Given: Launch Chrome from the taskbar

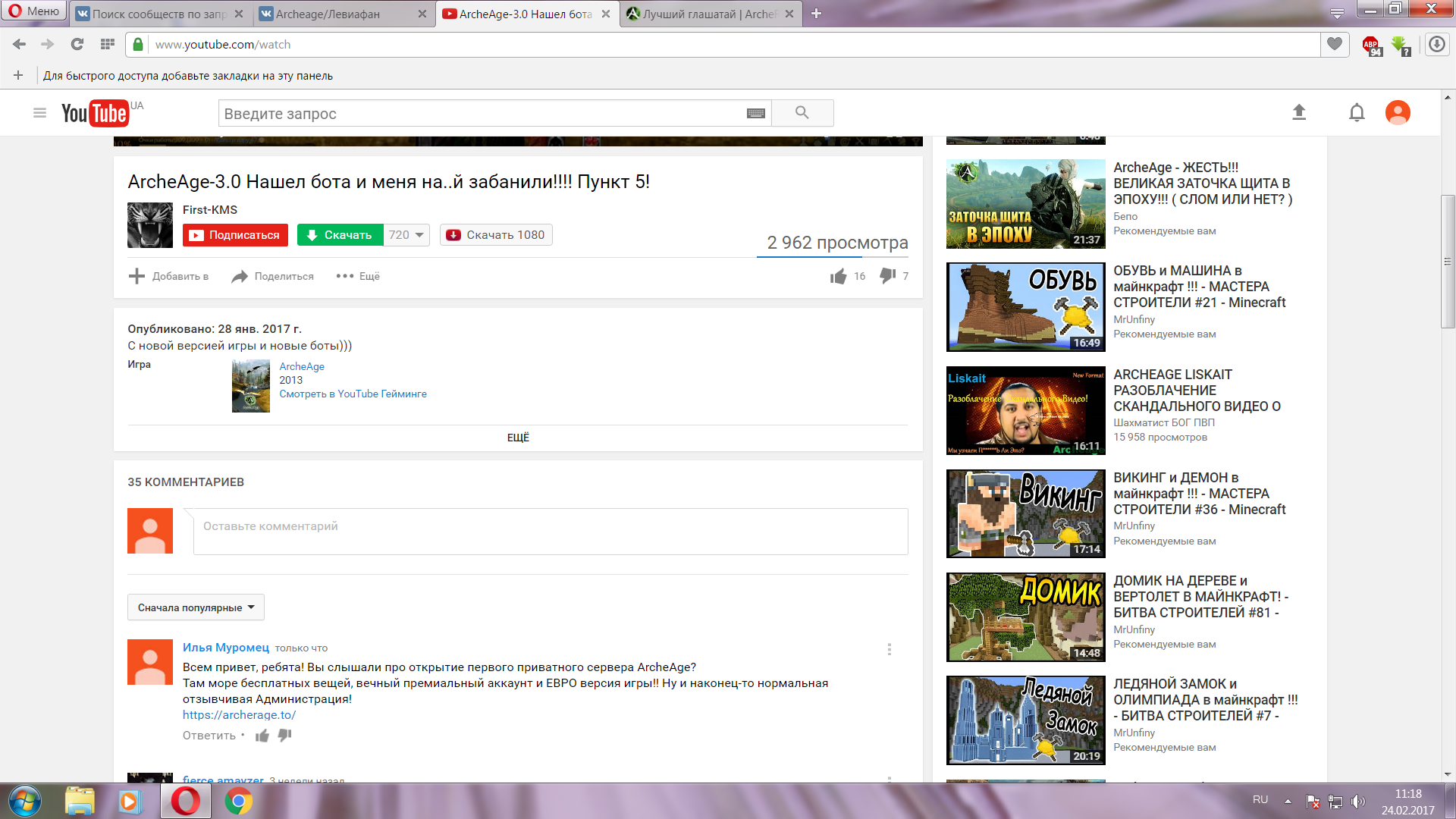Looking at the screenshot, I should [x=239, y=801].
